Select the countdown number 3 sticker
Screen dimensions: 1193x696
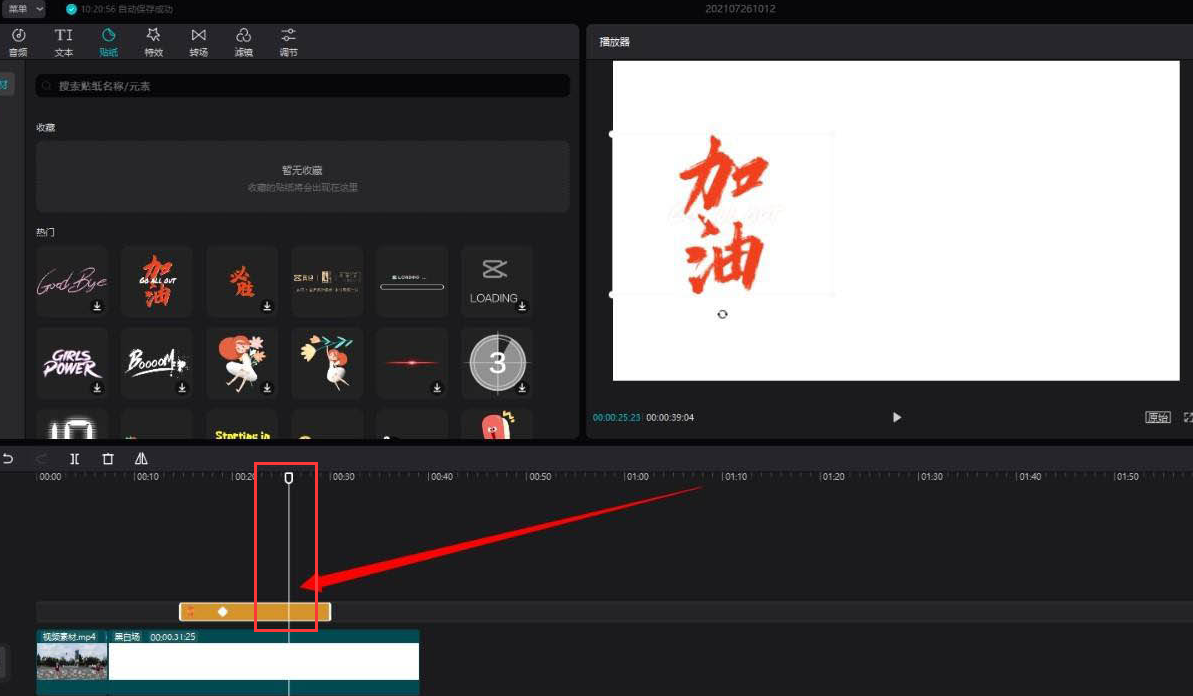tap(497, 363)
